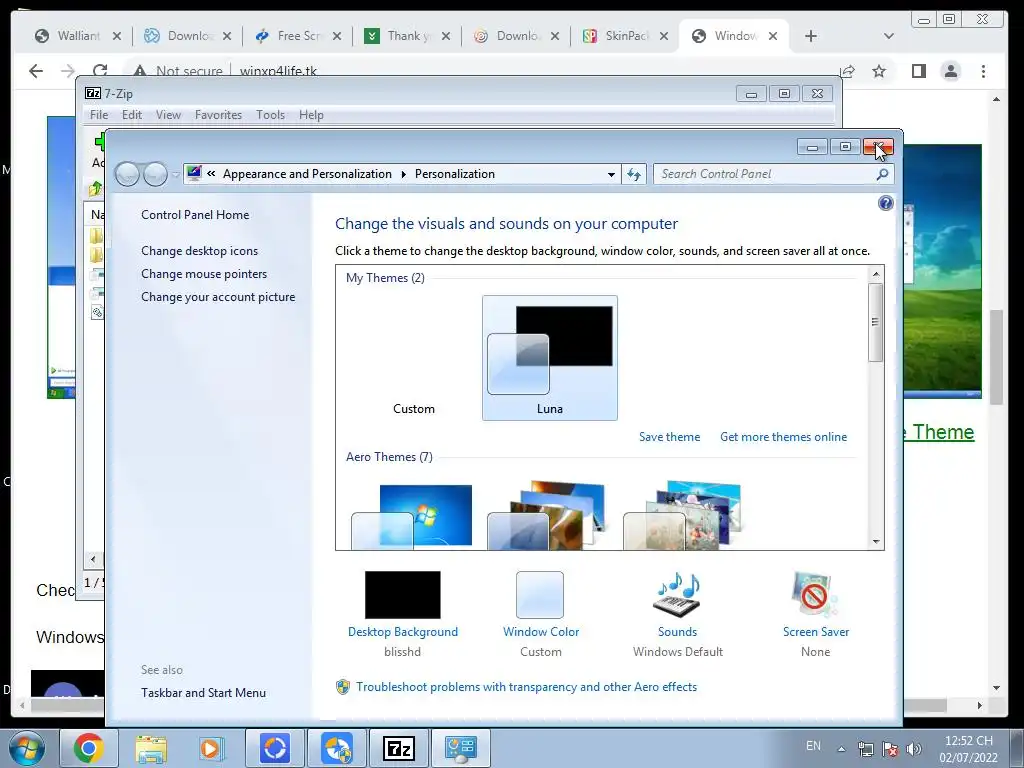Click the Back arrow in Personalization window
The image size is (1024, 768).
click(127, 174)
